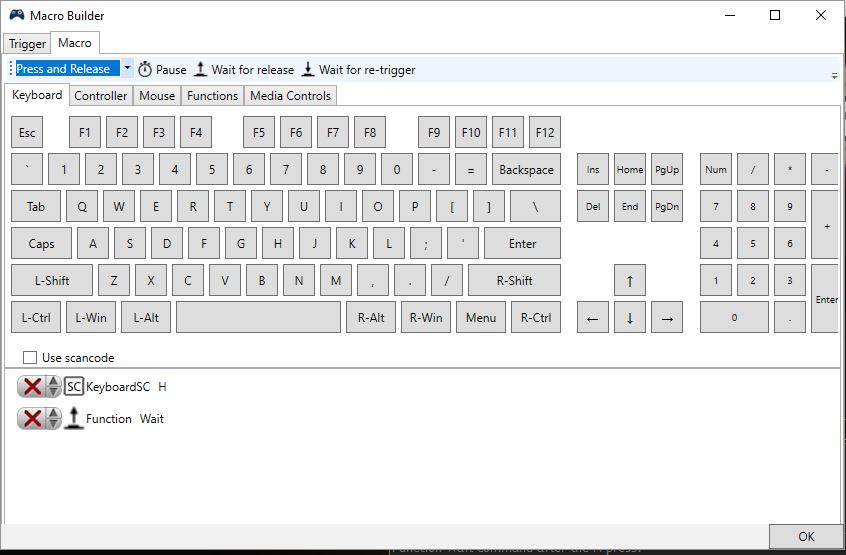Screen dimensions: 846x555
Task: Switch to the Trigger tab
Action: point(27,44)
